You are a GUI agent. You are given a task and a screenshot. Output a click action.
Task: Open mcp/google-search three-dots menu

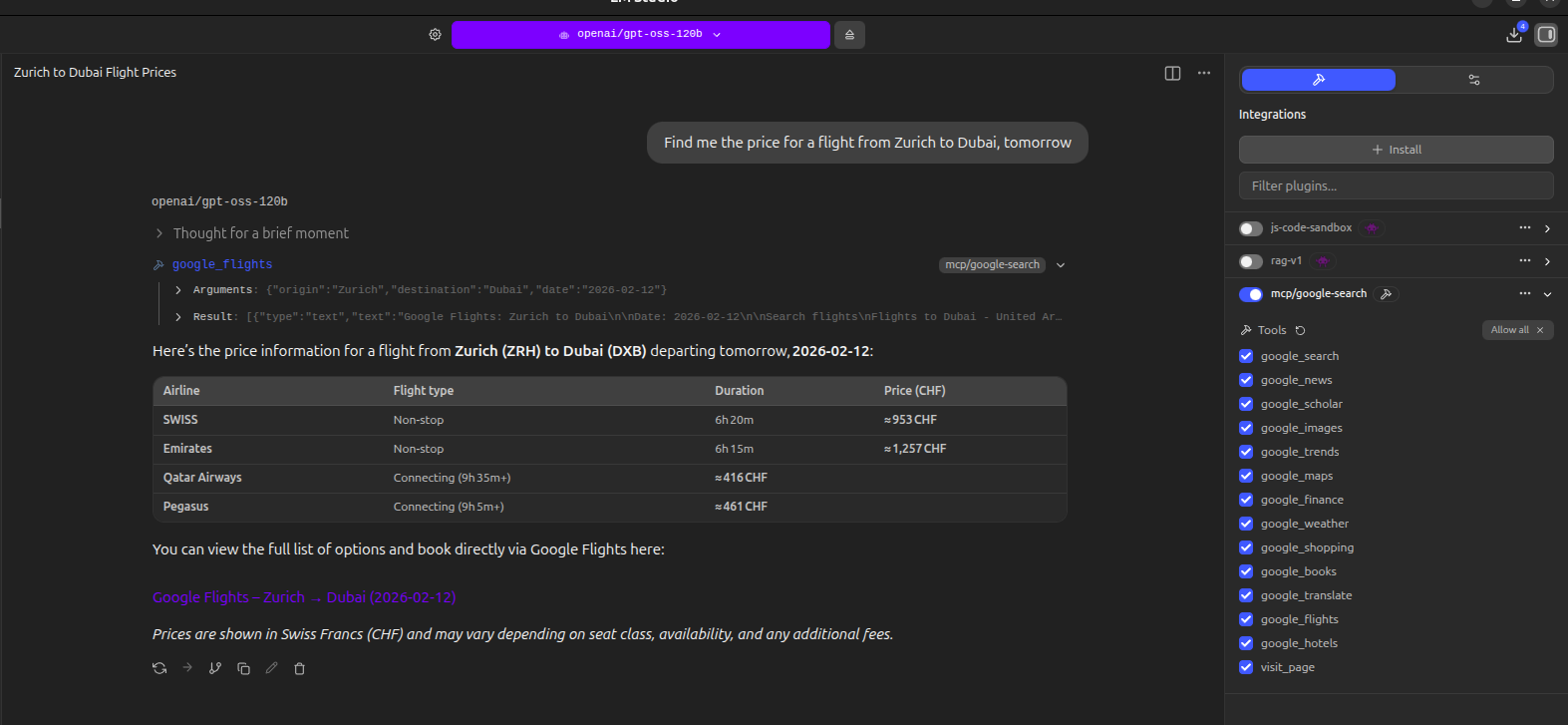[1525, 294]
